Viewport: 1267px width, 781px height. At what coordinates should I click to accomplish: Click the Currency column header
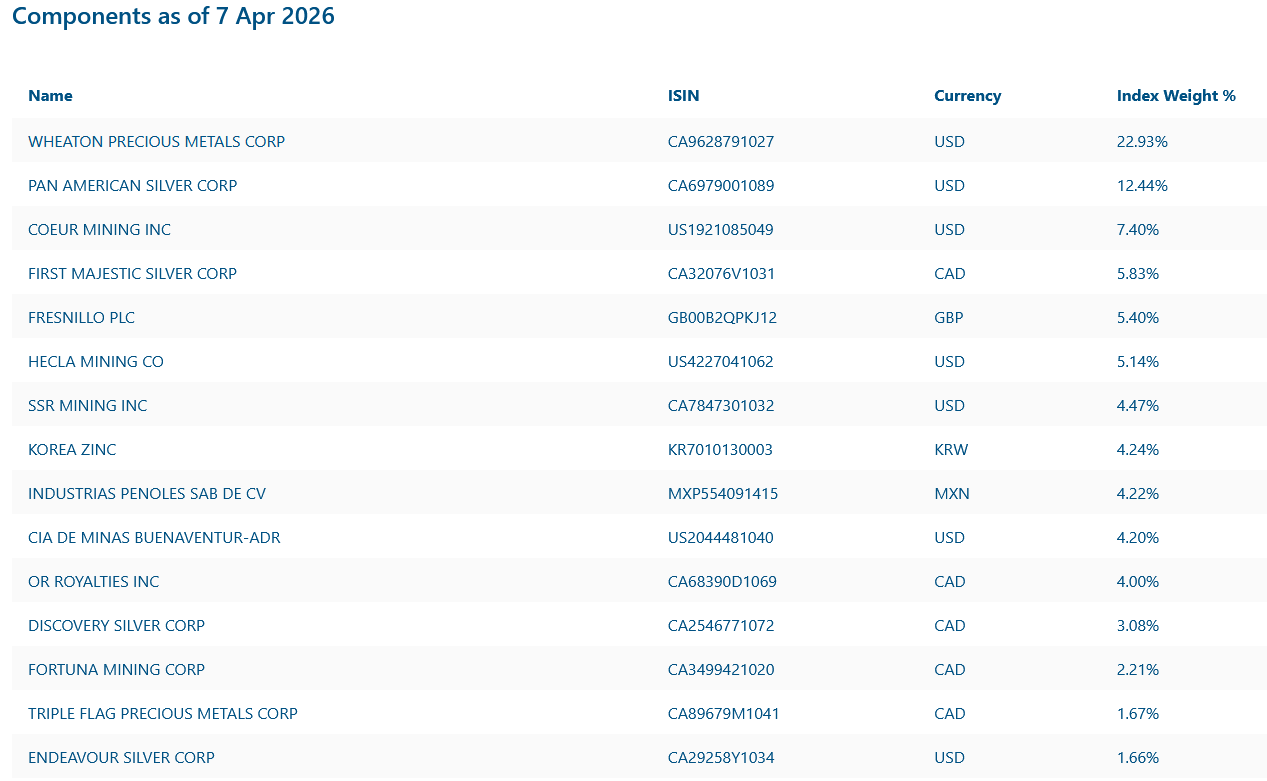968,96
